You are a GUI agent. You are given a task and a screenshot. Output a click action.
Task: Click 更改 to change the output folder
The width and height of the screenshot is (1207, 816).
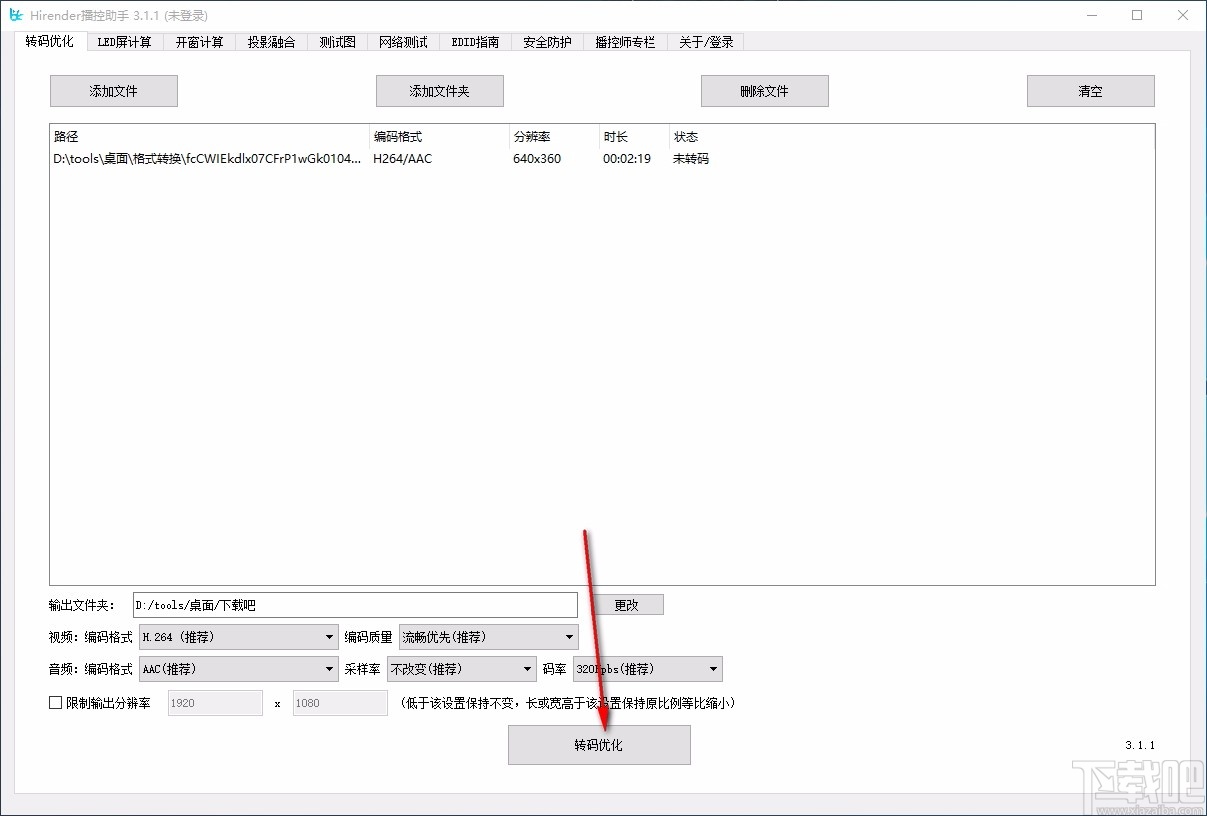(629, 604)
